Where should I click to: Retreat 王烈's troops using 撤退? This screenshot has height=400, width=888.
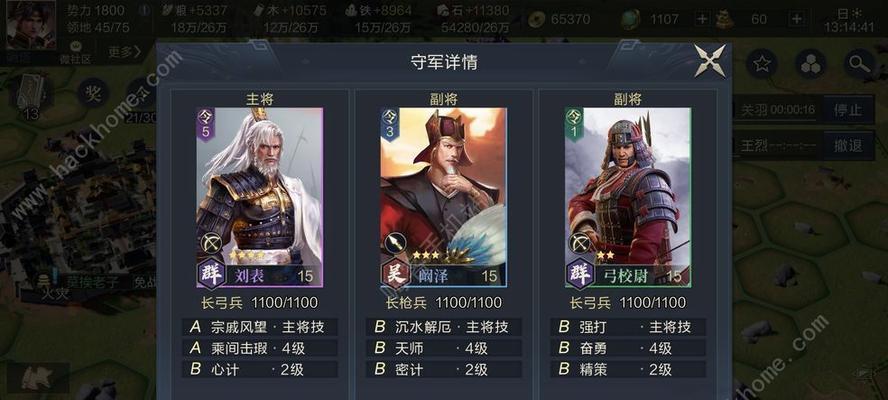(848, 146)
